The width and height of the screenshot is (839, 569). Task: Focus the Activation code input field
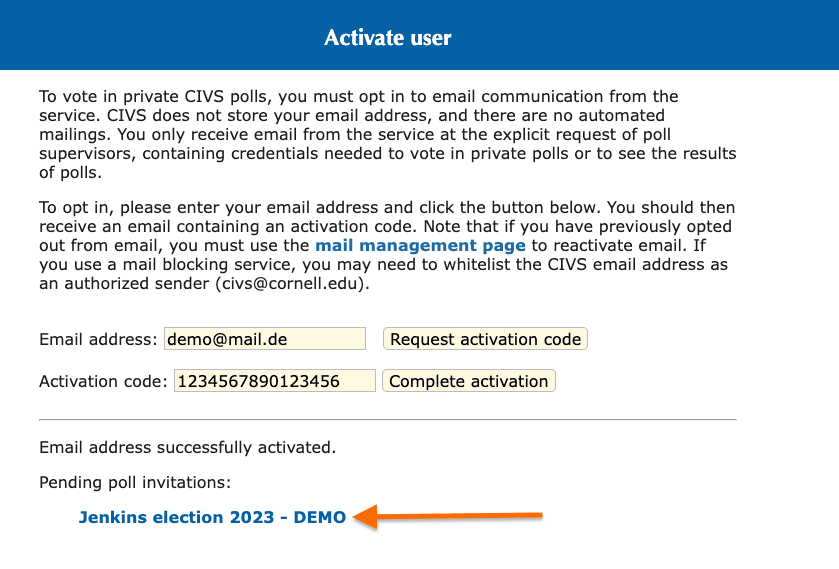275,381
